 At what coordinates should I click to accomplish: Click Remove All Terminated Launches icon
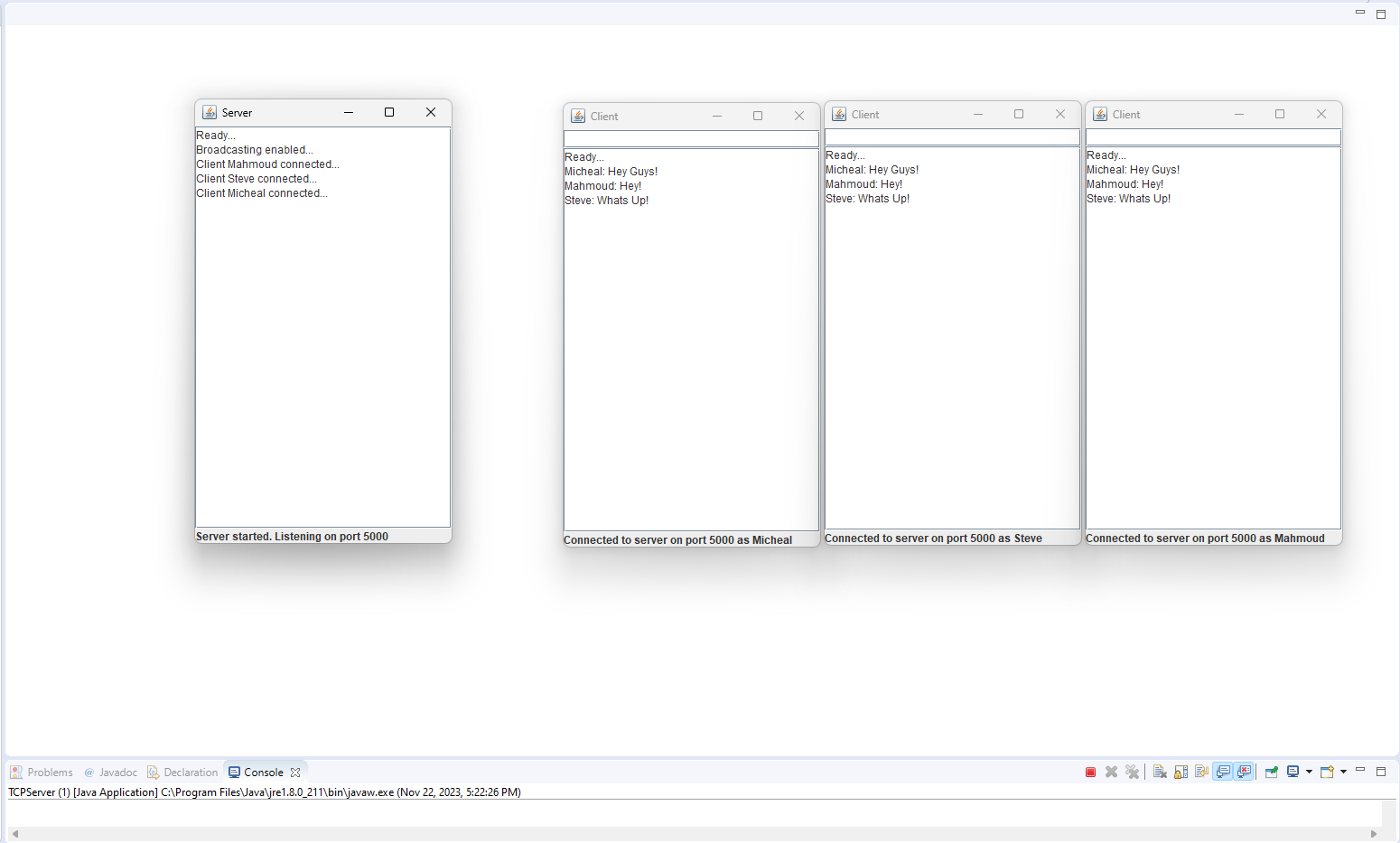1132,772
